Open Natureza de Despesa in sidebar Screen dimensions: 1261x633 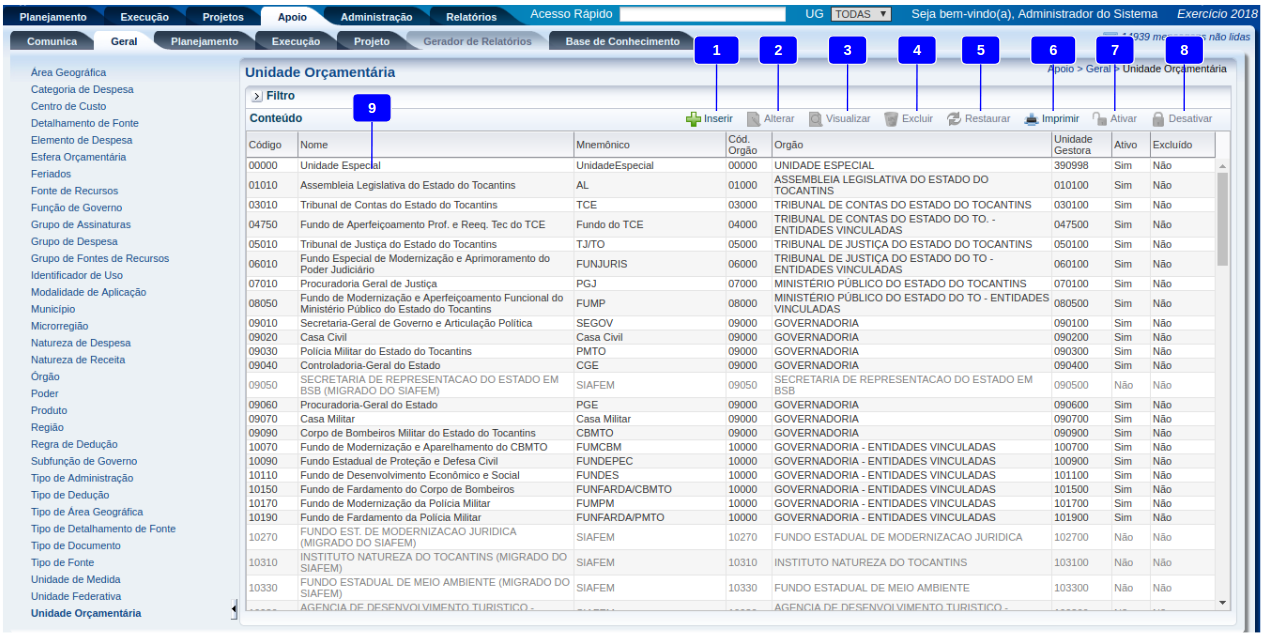coord(80,343)
